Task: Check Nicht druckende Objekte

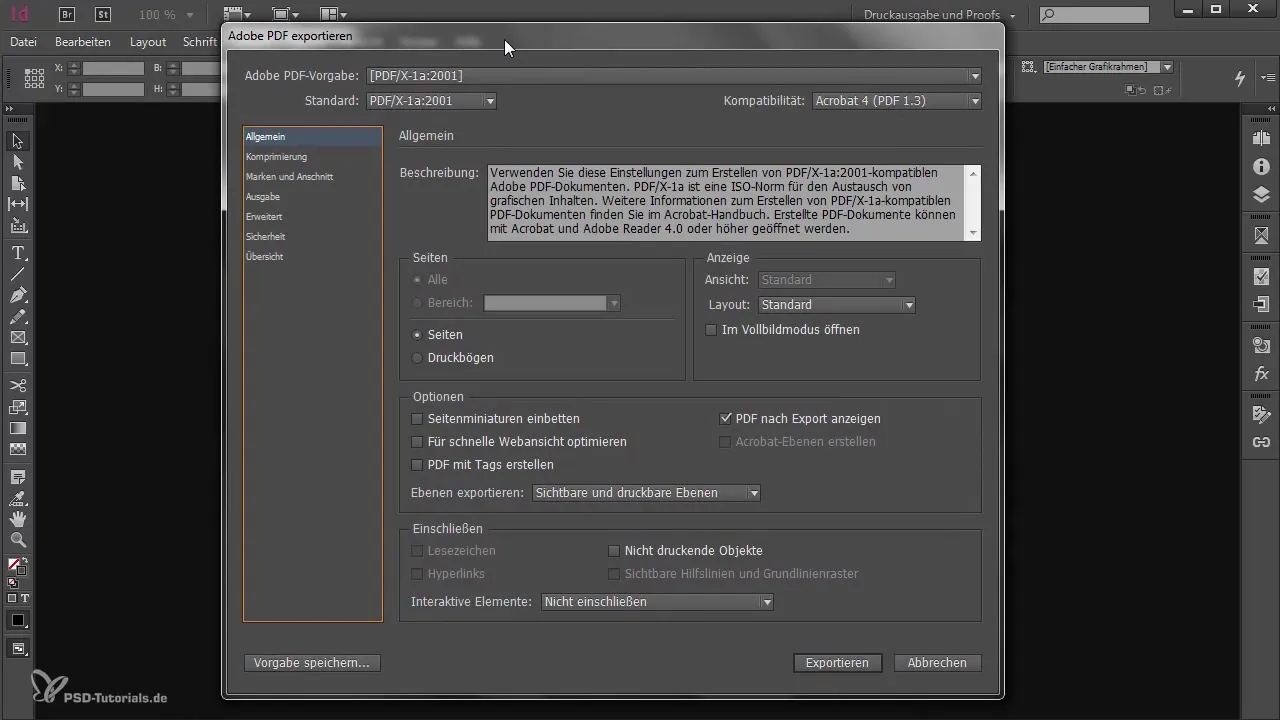Action: click(x=615, y=551)
